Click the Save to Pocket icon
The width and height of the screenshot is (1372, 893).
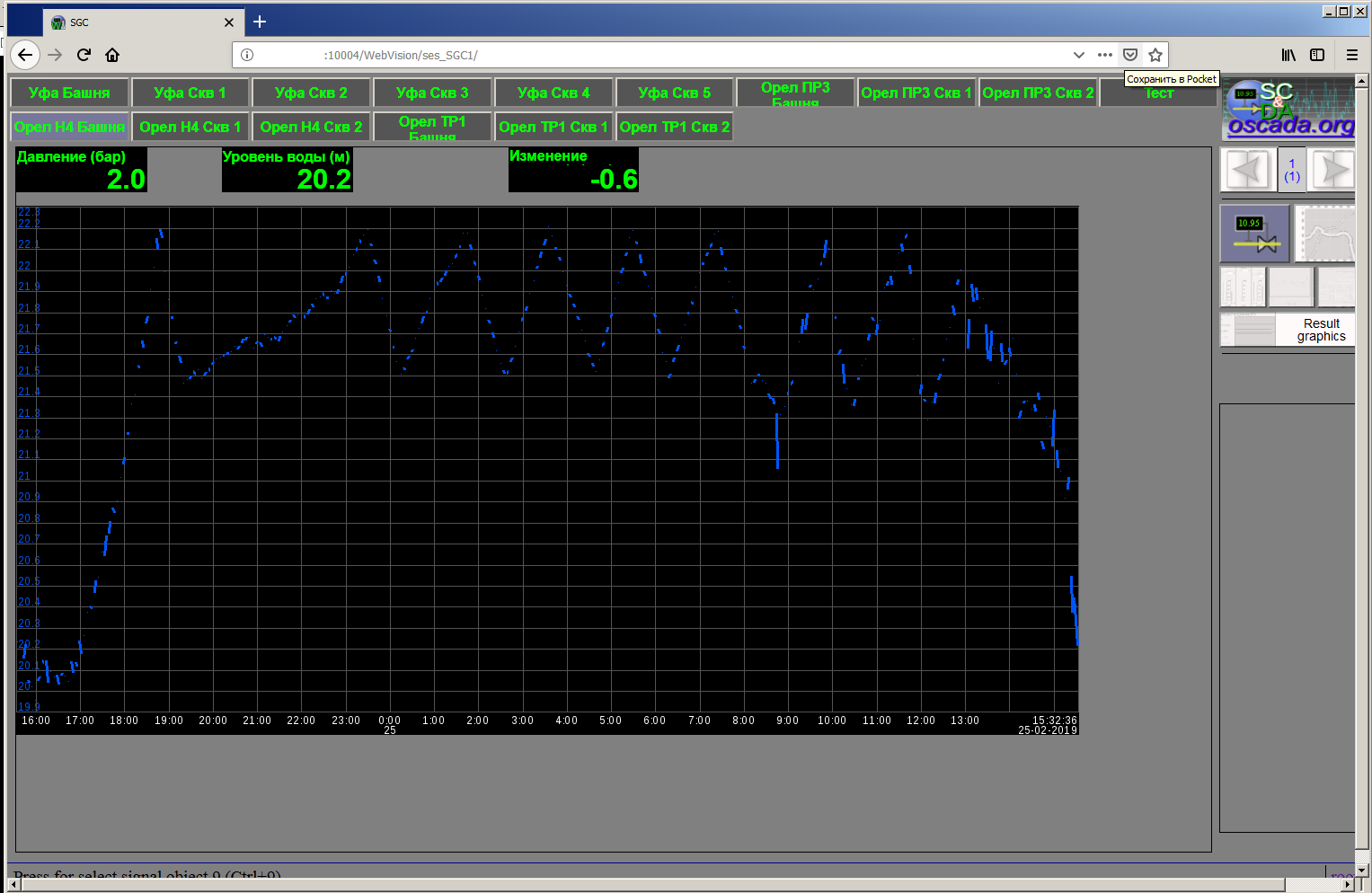point(1130,55)
